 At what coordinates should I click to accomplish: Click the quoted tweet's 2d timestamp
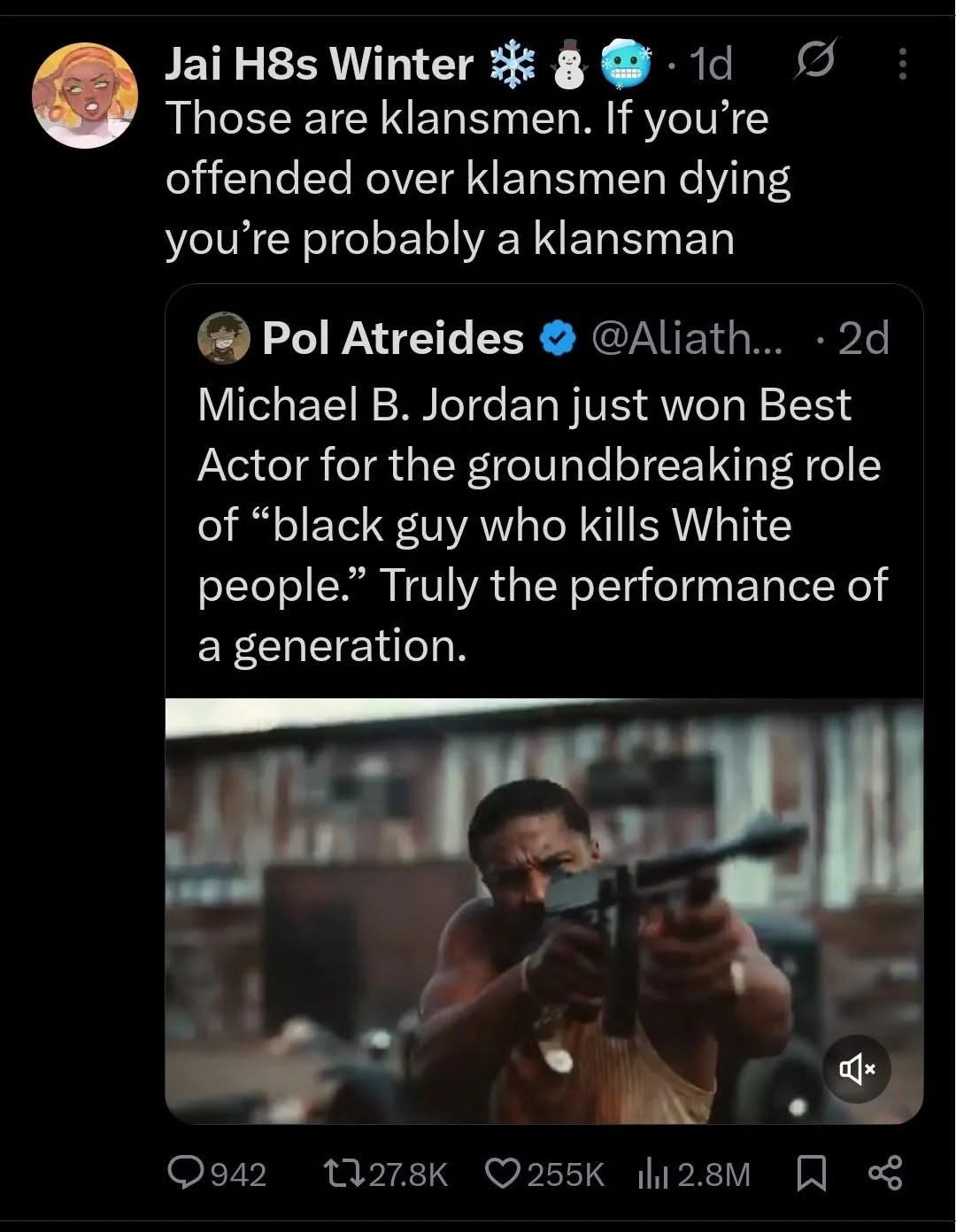click(x=861, y=338)
